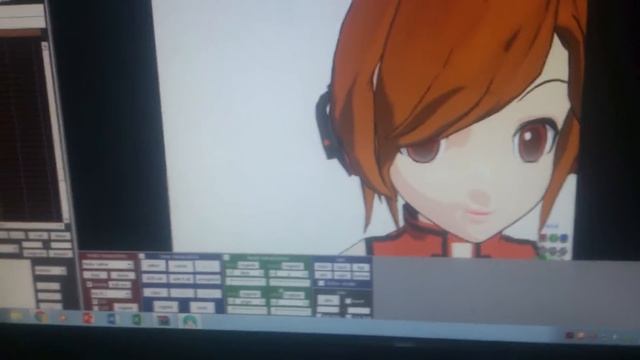
Task: Click the bottom-right button in the red model panel
Action: coord(125,307)
